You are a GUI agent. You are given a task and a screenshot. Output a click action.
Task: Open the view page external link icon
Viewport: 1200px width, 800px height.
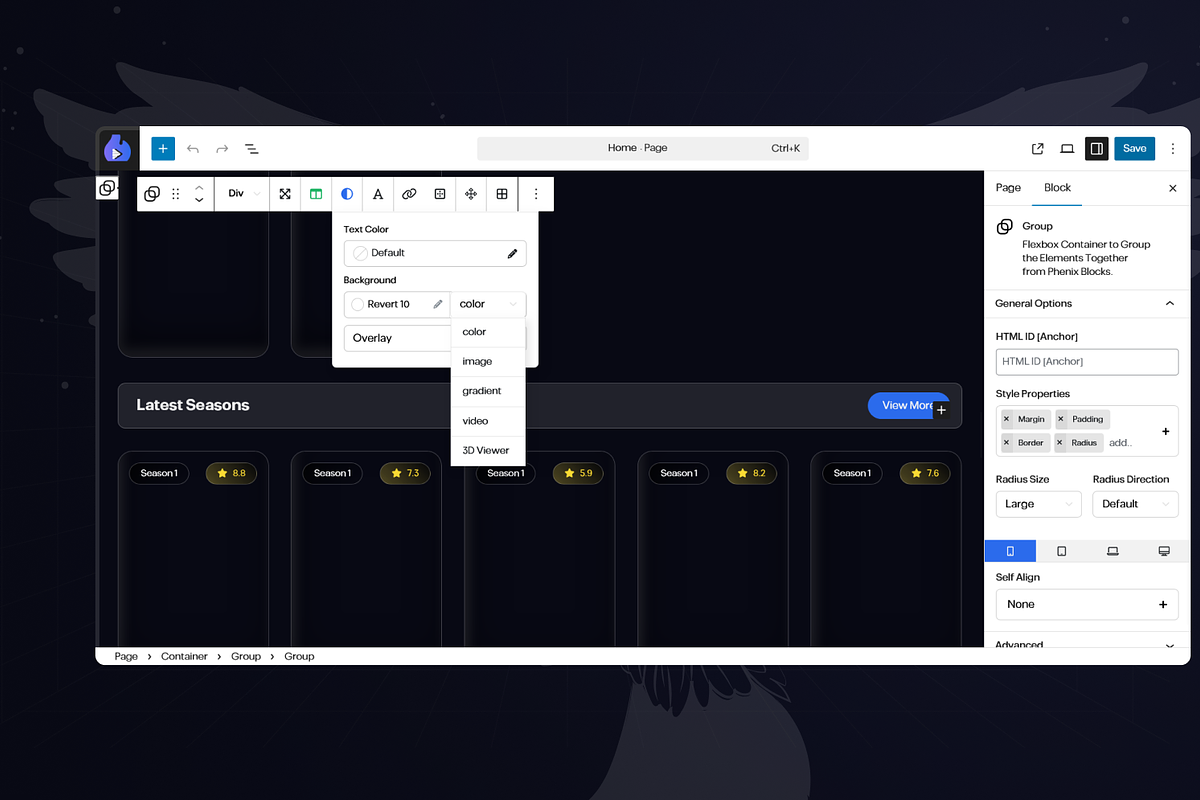pyautogui.click(x=1038, y=148)
